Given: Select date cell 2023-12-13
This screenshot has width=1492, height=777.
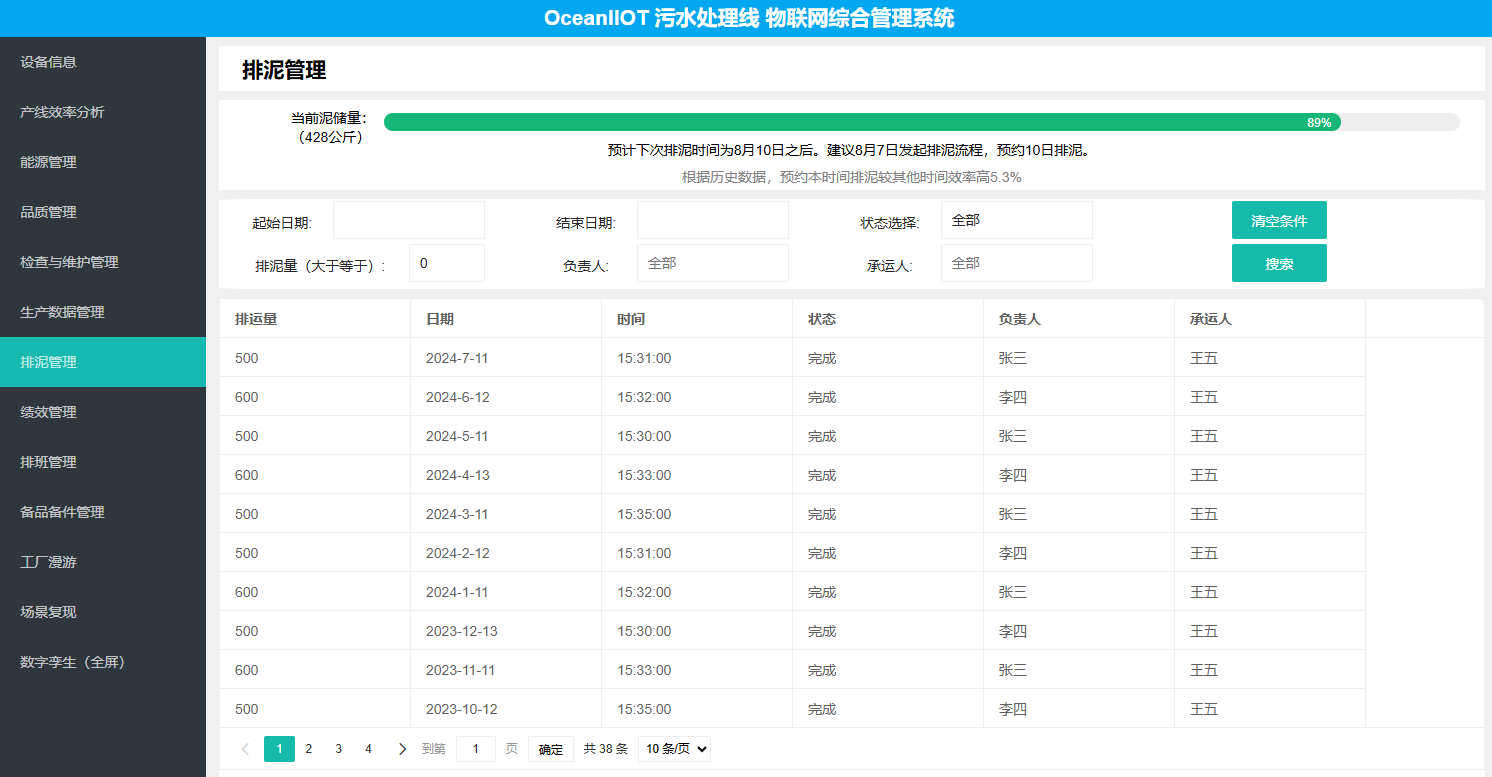Looking at the screenshot, I should tap(506, 631).
